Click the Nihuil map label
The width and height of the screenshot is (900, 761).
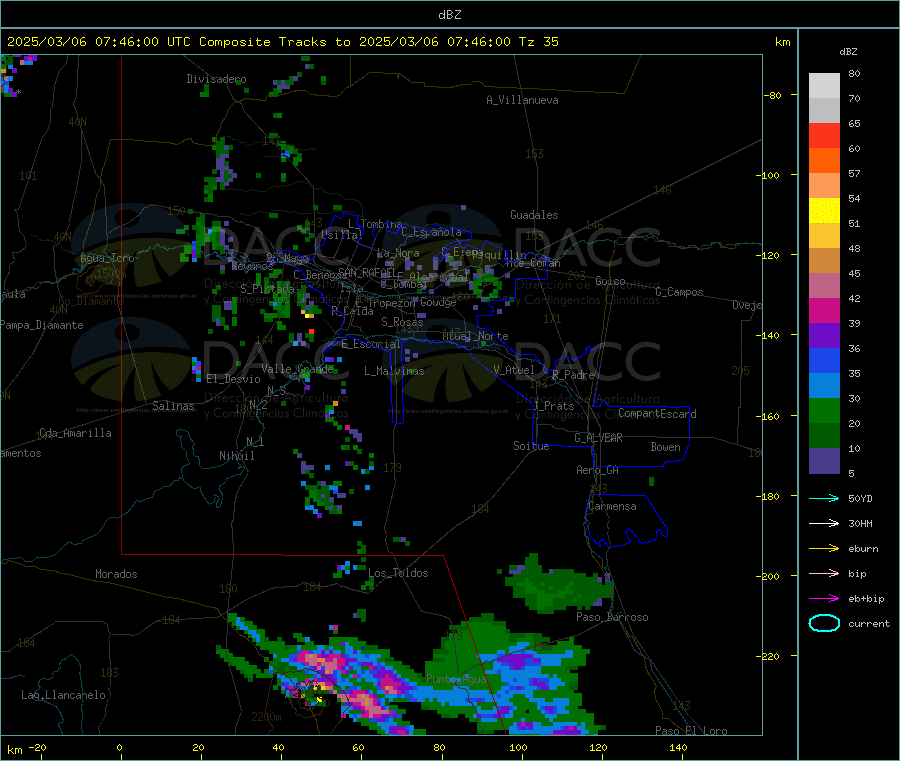237,456
